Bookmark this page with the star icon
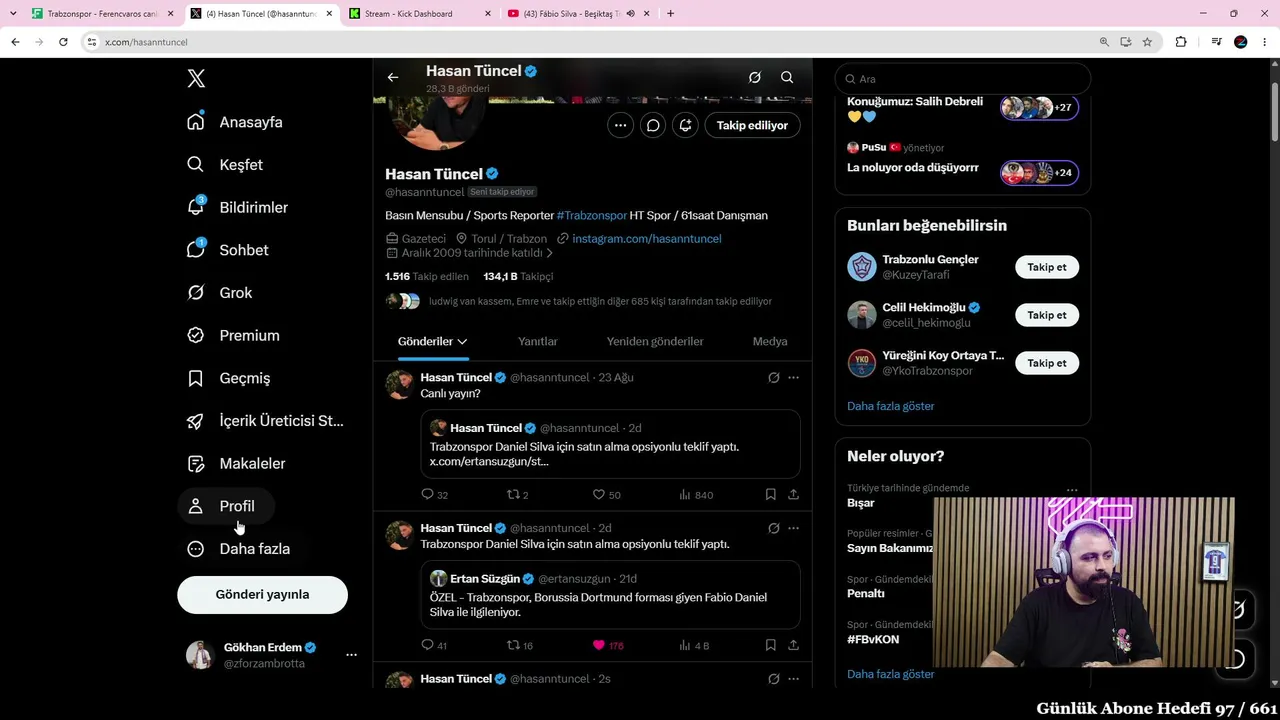The image size is (1280, 720). click(x=1147, y=42)
